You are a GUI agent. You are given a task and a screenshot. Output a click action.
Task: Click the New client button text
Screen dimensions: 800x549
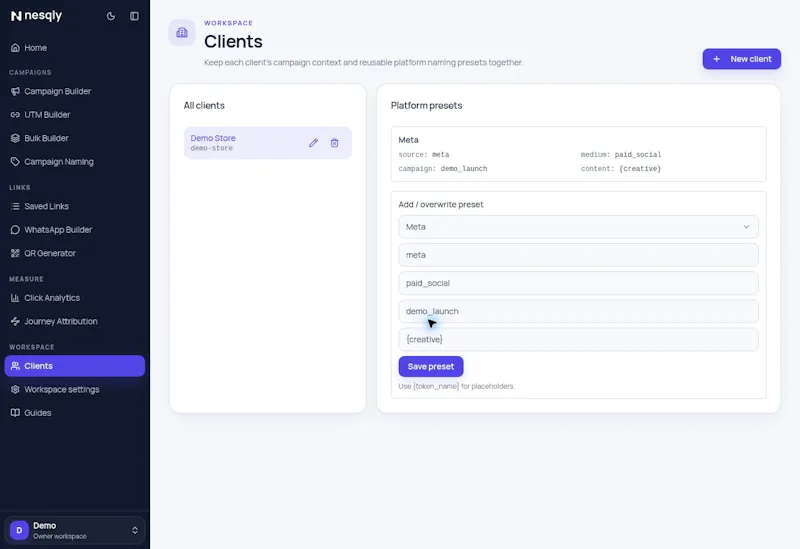click(x=751, y=59)
